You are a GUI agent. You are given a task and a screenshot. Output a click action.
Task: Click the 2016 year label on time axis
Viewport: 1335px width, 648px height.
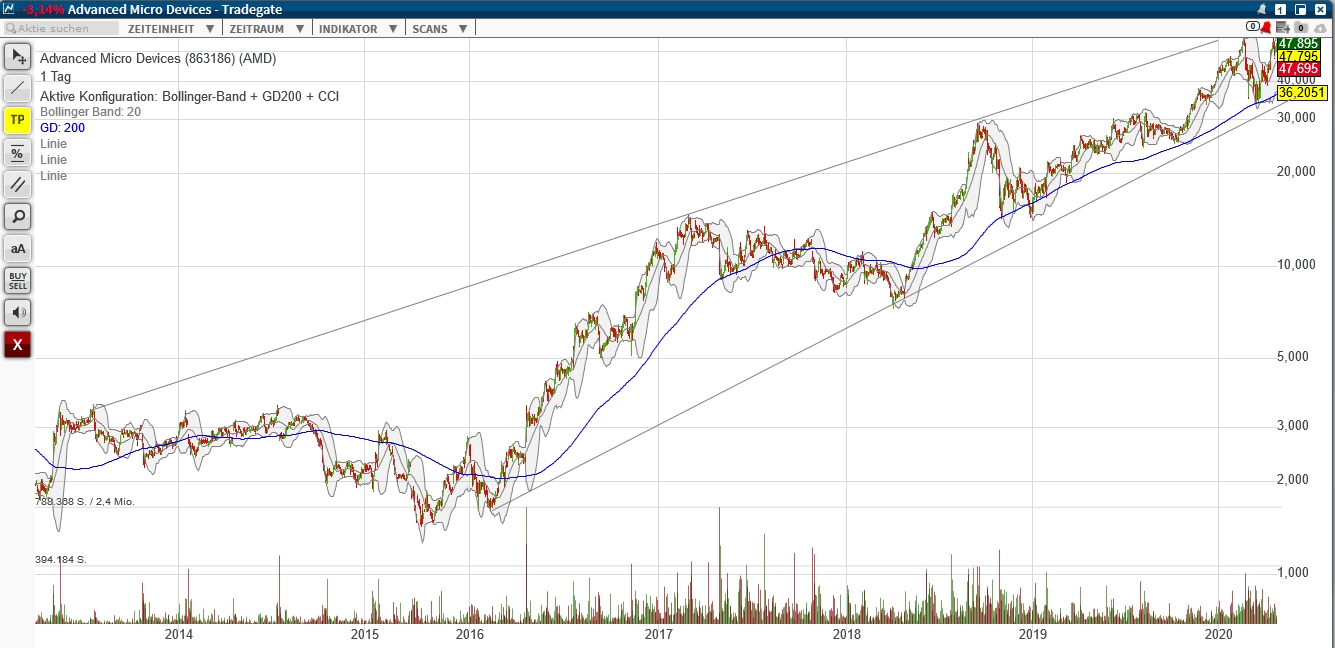(x=470, y=634)
